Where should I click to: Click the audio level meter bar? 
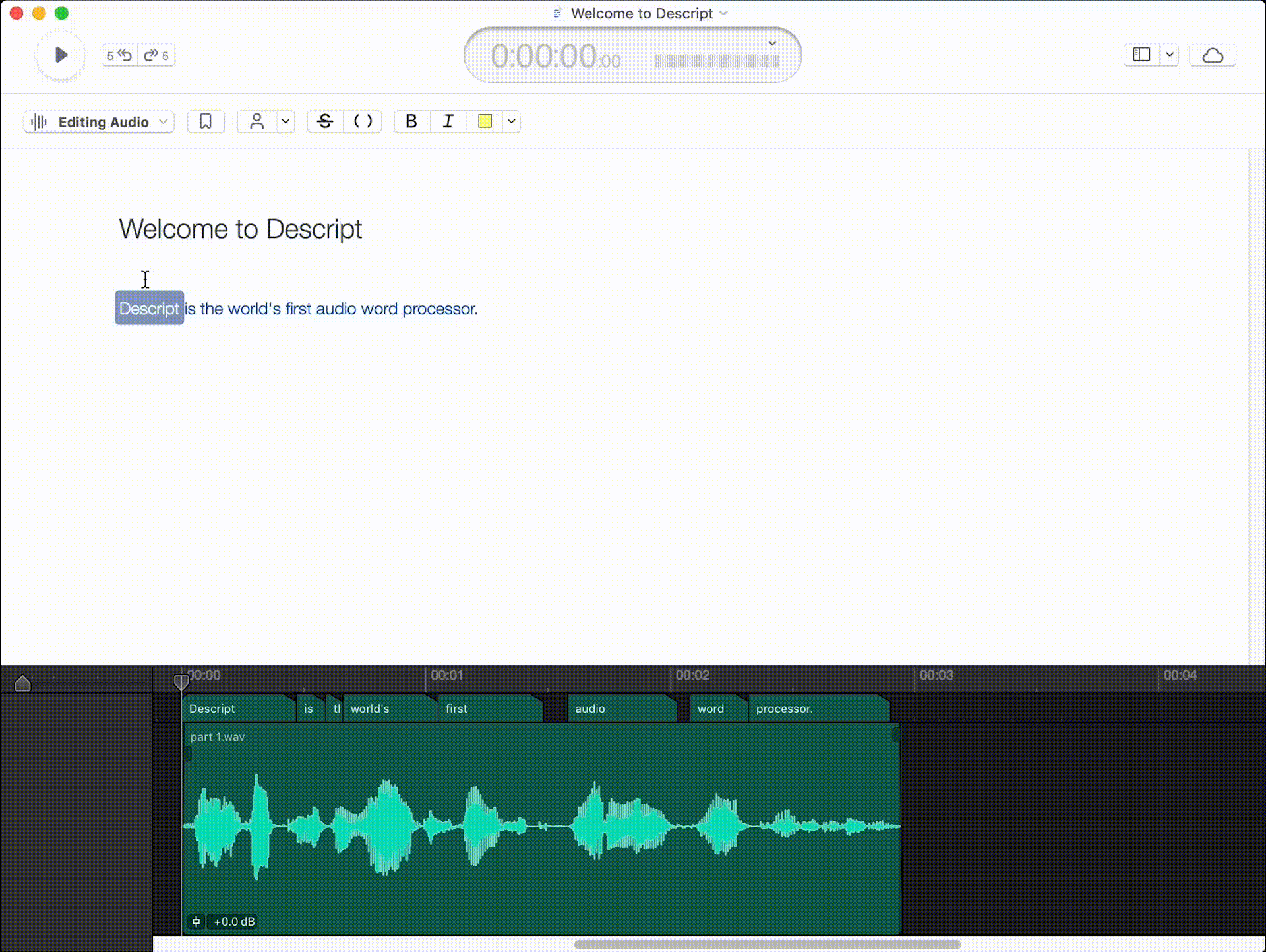coord(717,61)
